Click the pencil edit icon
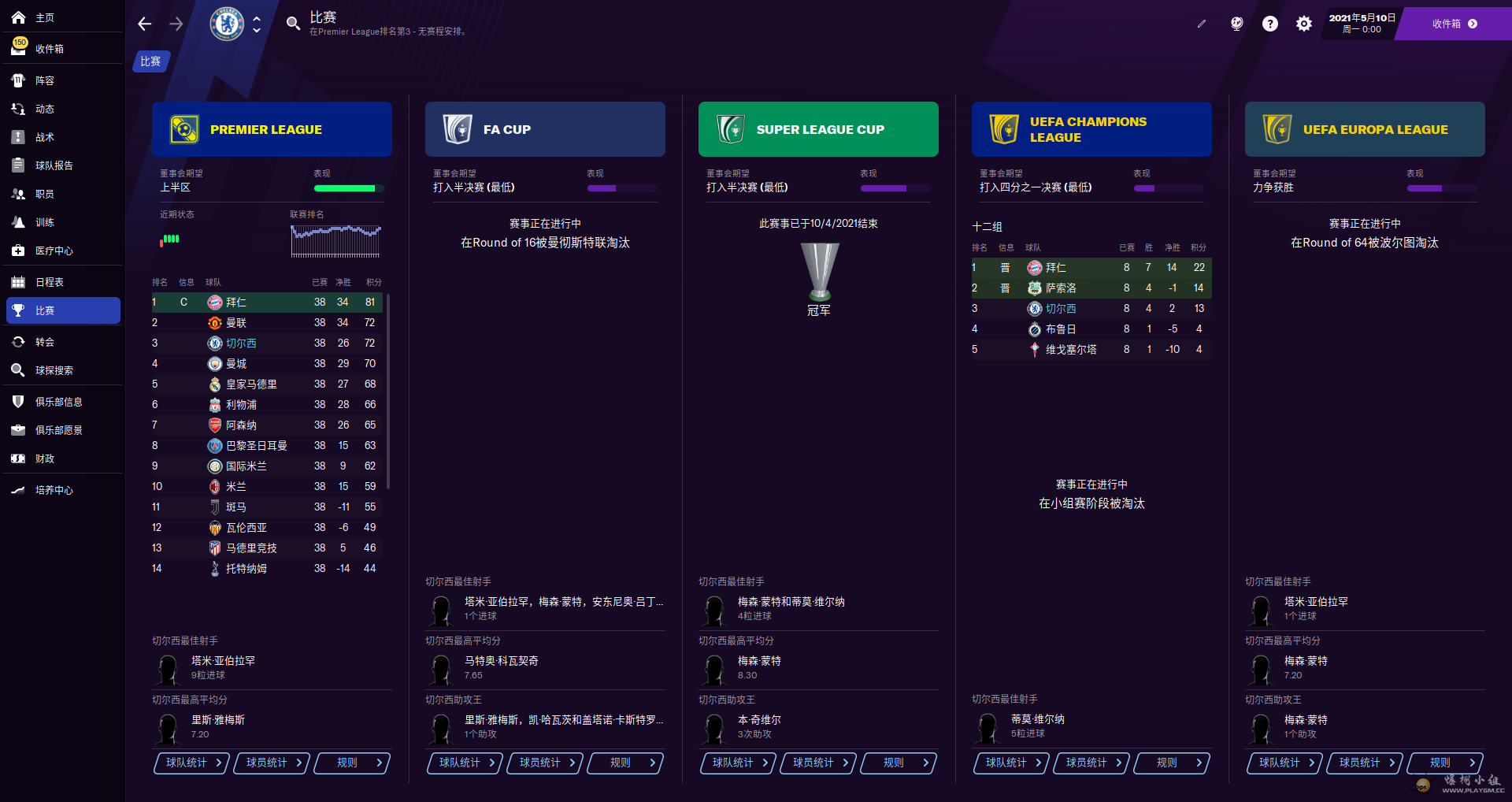 pyautogui.click(x=1202, y=24)
